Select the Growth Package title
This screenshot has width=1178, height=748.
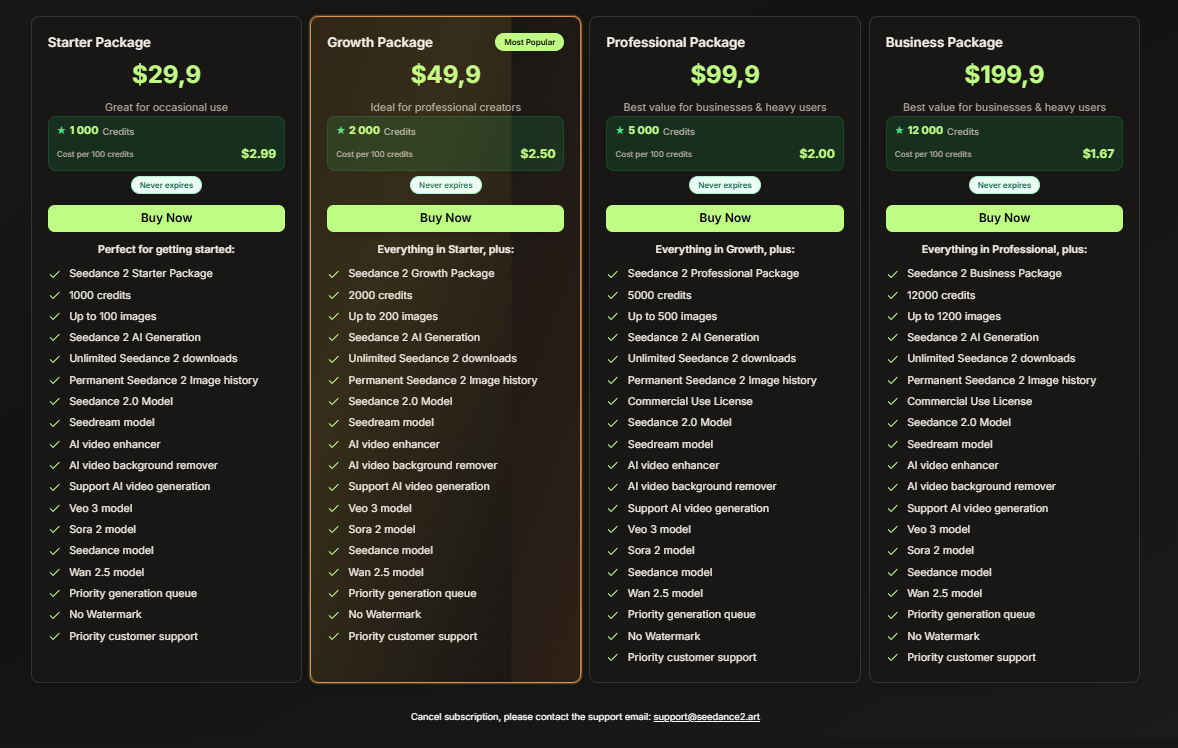click(380, 42)
